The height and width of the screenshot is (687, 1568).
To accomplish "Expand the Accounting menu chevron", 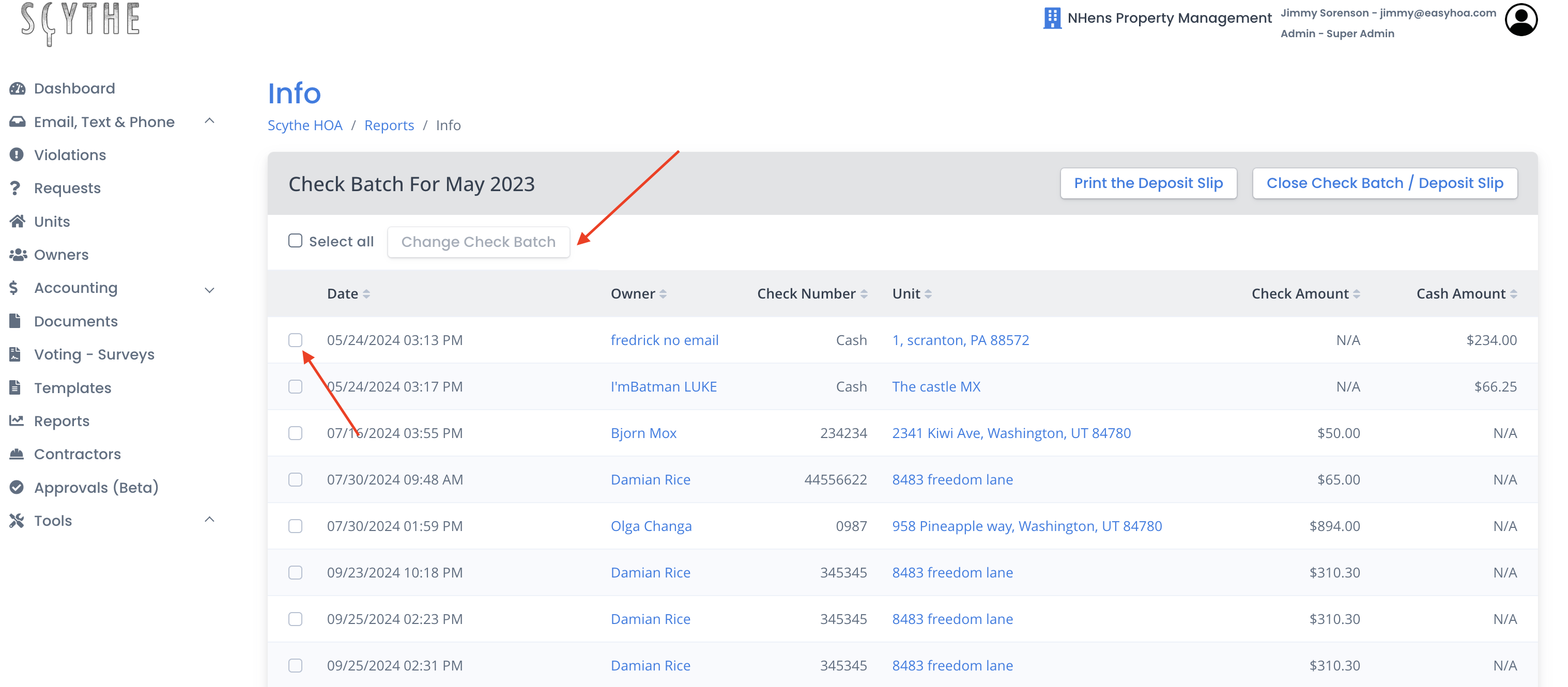I will click(x=209, y=290).
